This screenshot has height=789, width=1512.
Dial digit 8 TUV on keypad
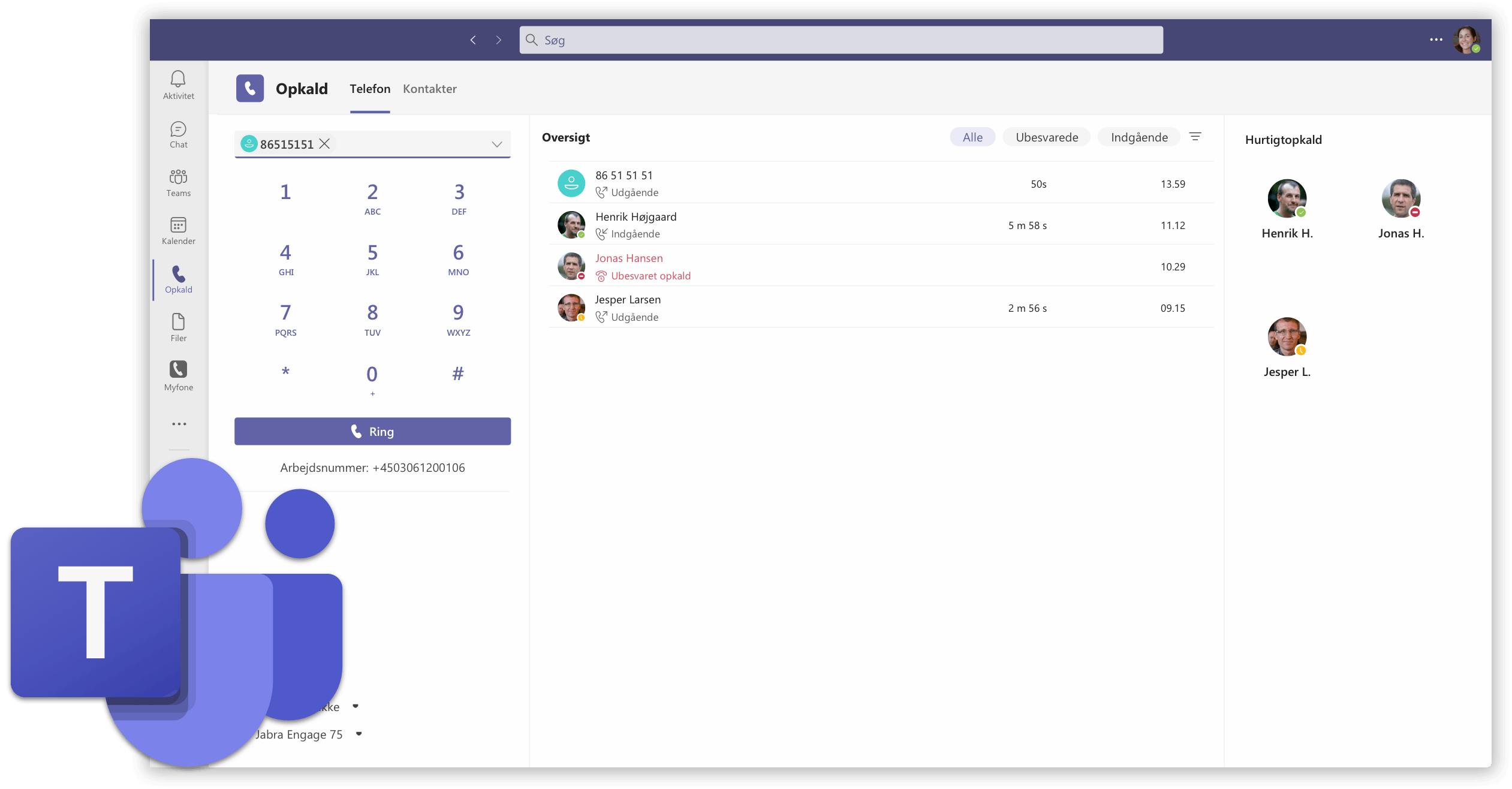372,320
